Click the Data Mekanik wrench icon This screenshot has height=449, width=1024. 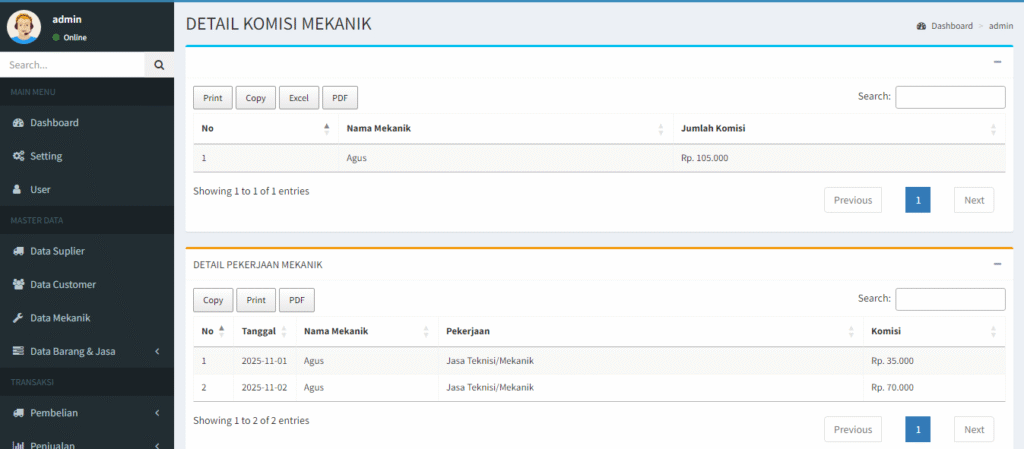(18, 318)
